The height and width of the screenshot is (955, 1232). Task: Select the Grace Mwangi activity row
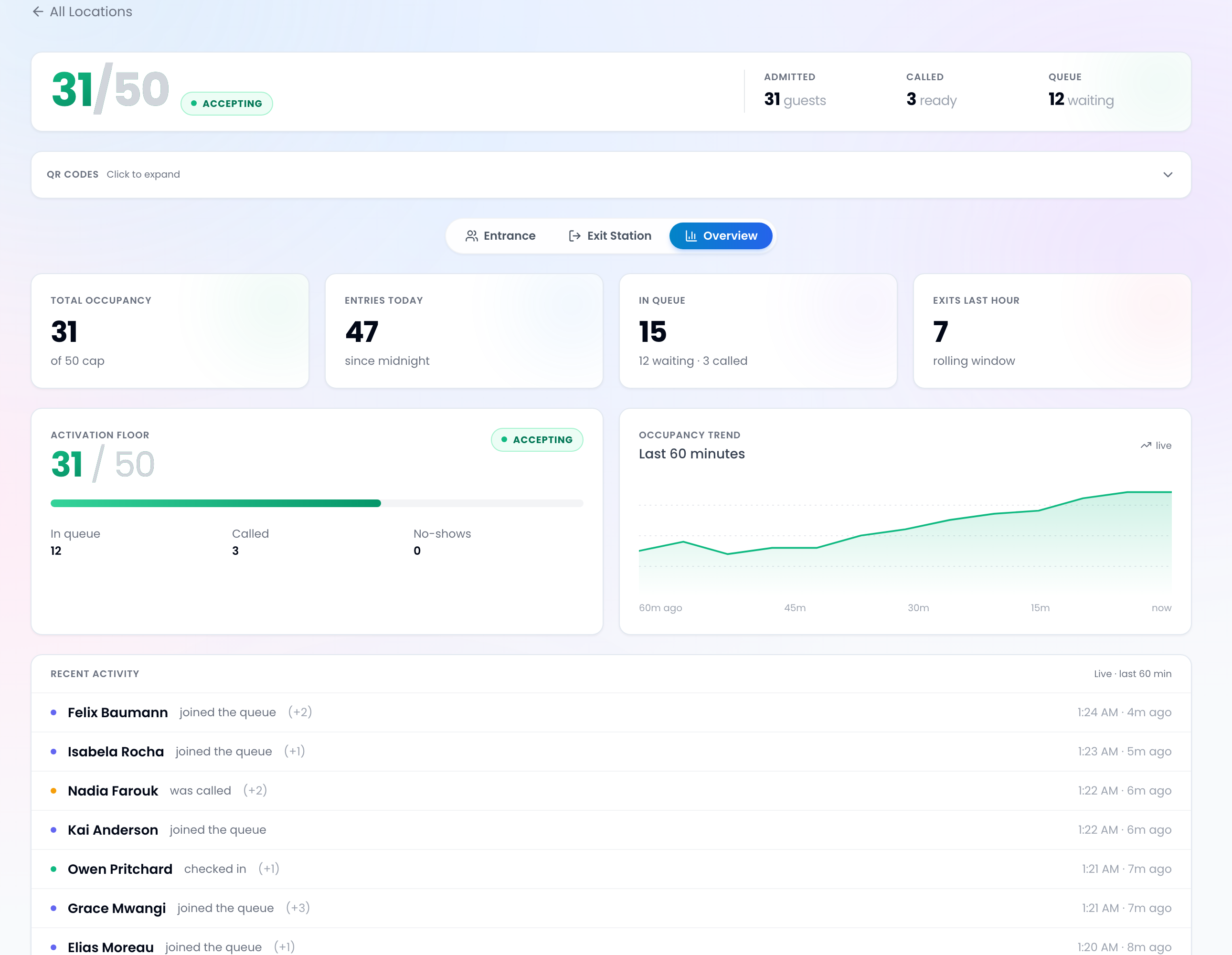point(611,908)
